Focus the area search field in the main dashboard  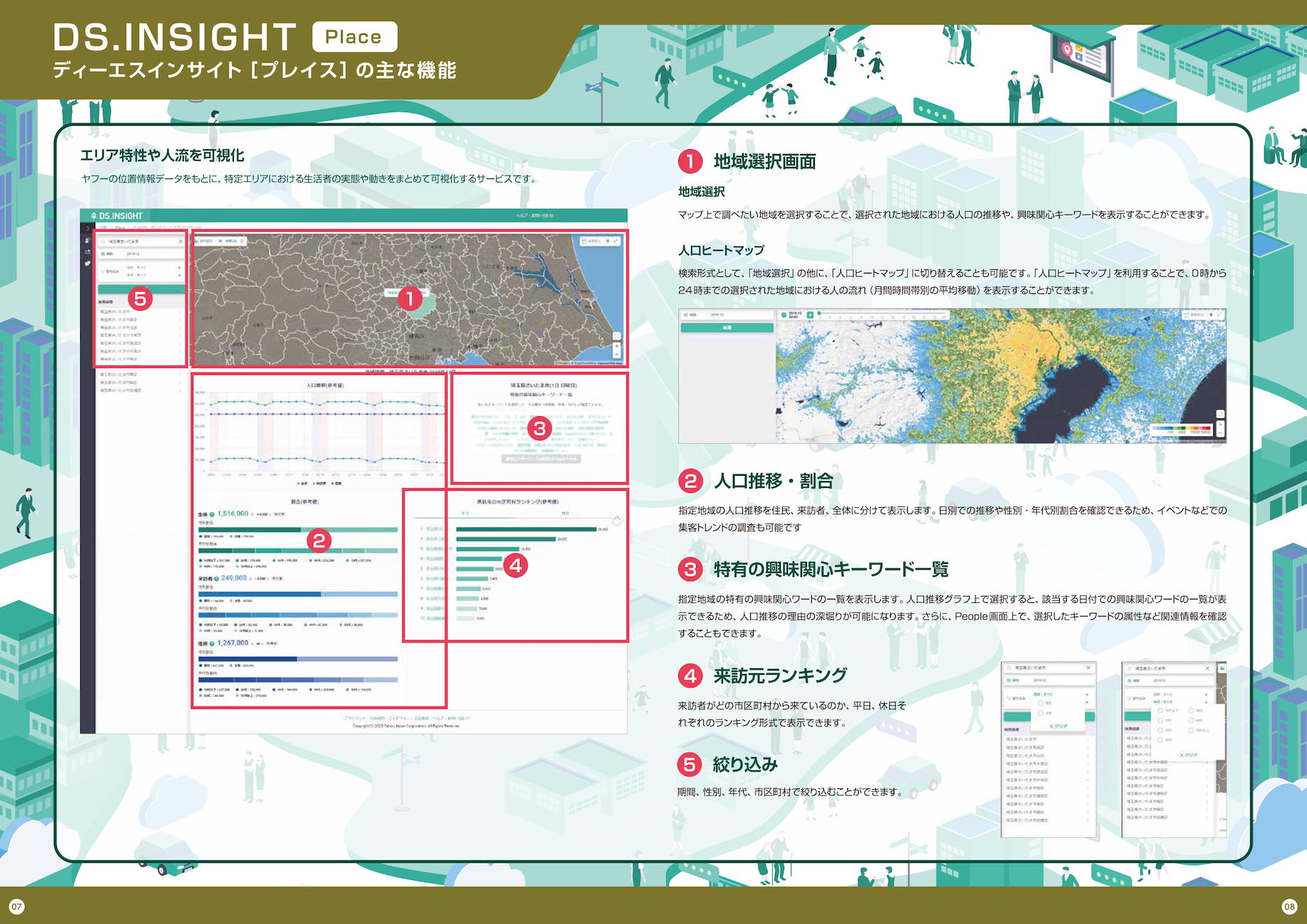coord(141,241)
